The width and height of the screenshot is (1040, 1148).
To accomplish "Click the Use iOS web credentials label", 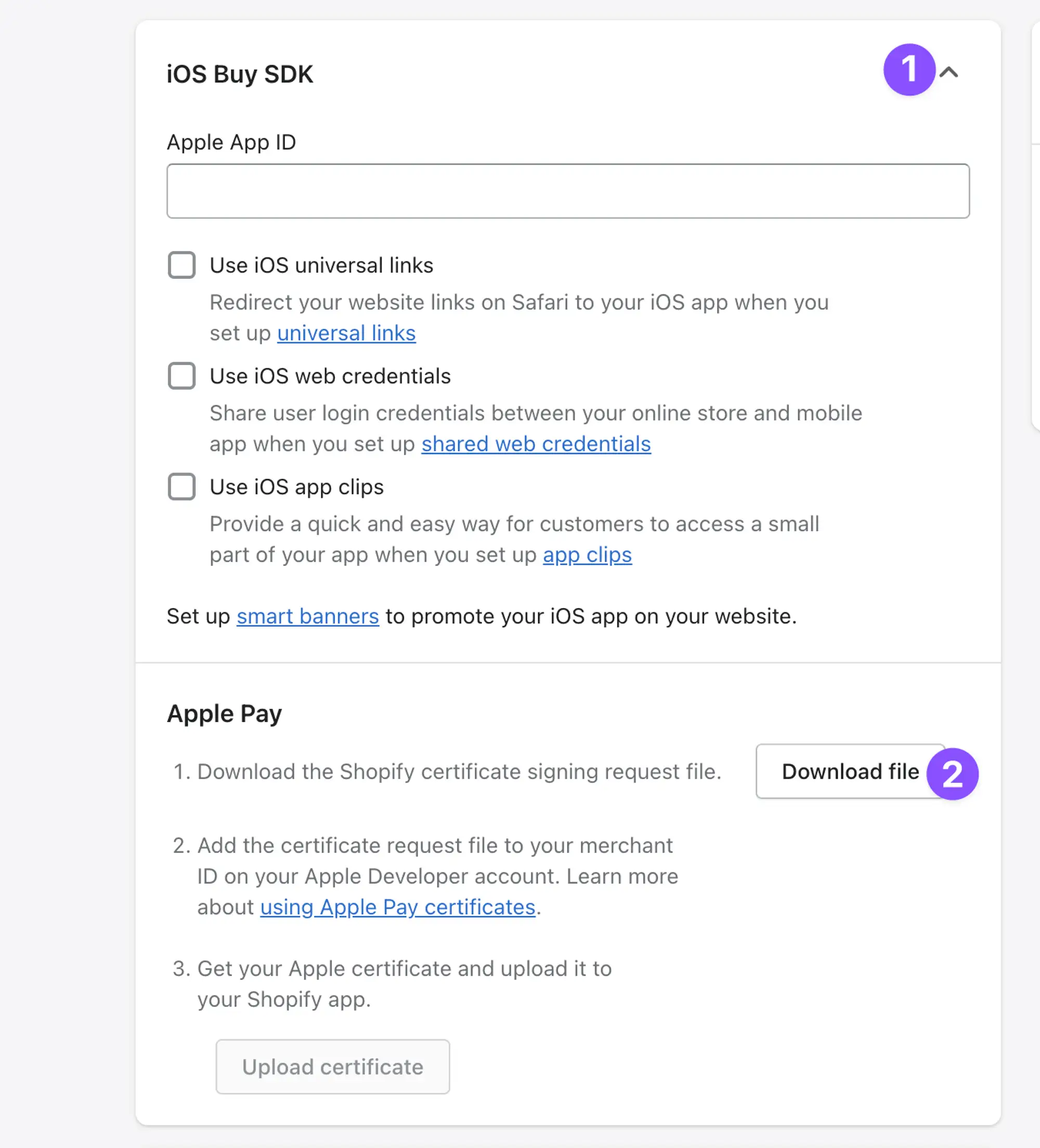I will 330,377.
